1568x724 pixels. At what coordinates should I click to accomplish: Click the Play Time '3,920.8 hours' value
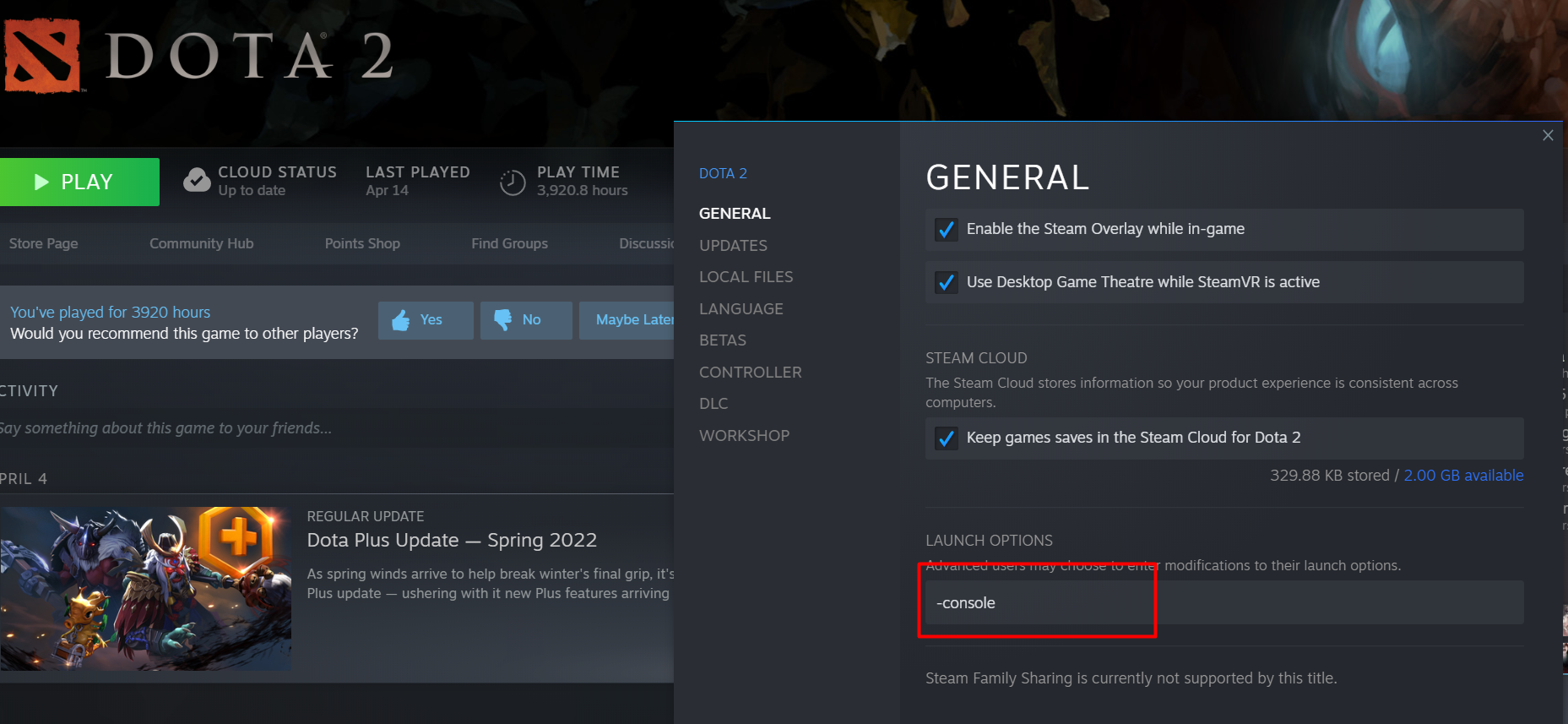[583, 191]
